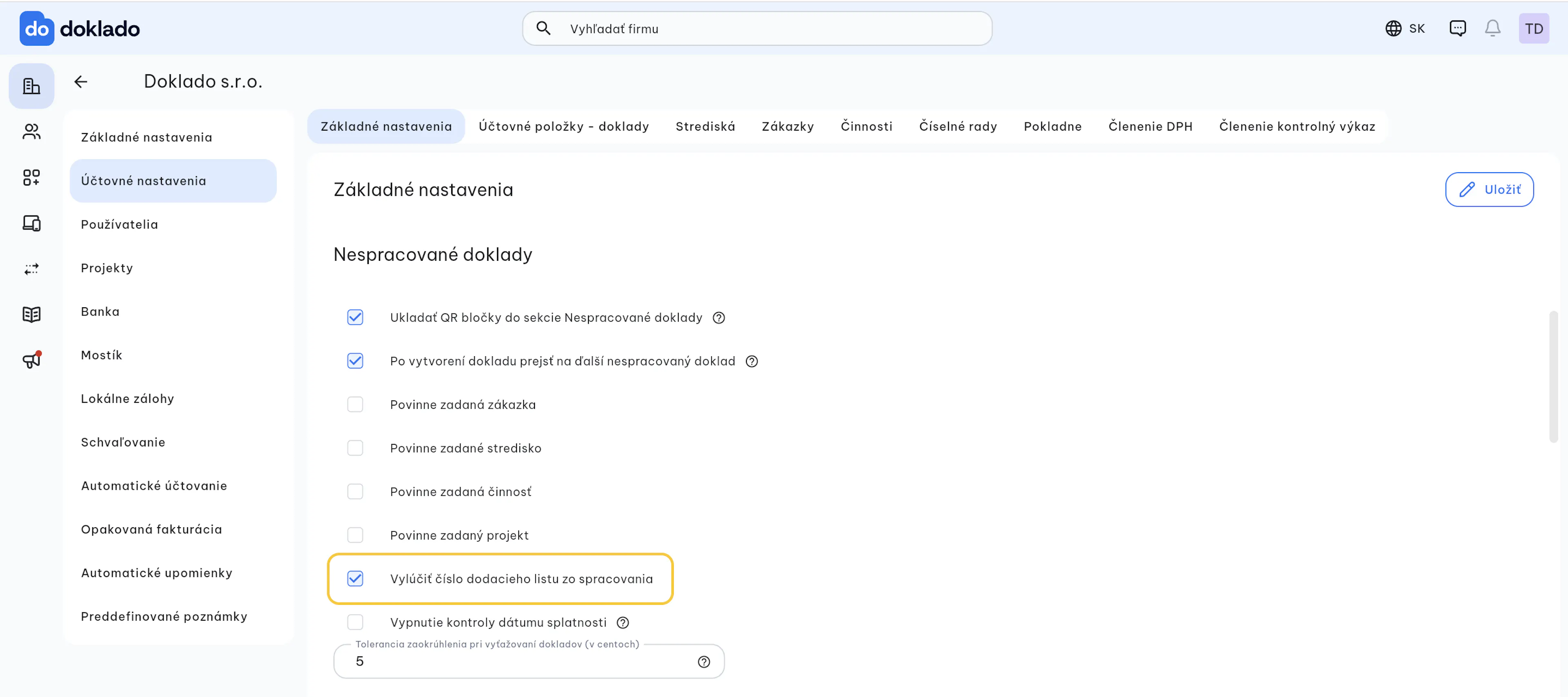Switch to Základné nastavenia tab
Image resolution: width=1568 pixels, height=697 pixels.
point(386,127)
